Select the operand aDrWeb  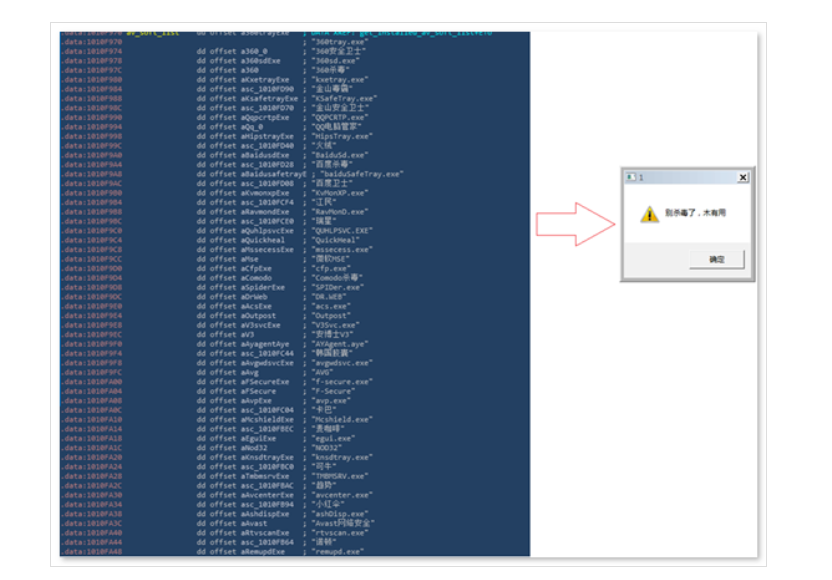254,297
